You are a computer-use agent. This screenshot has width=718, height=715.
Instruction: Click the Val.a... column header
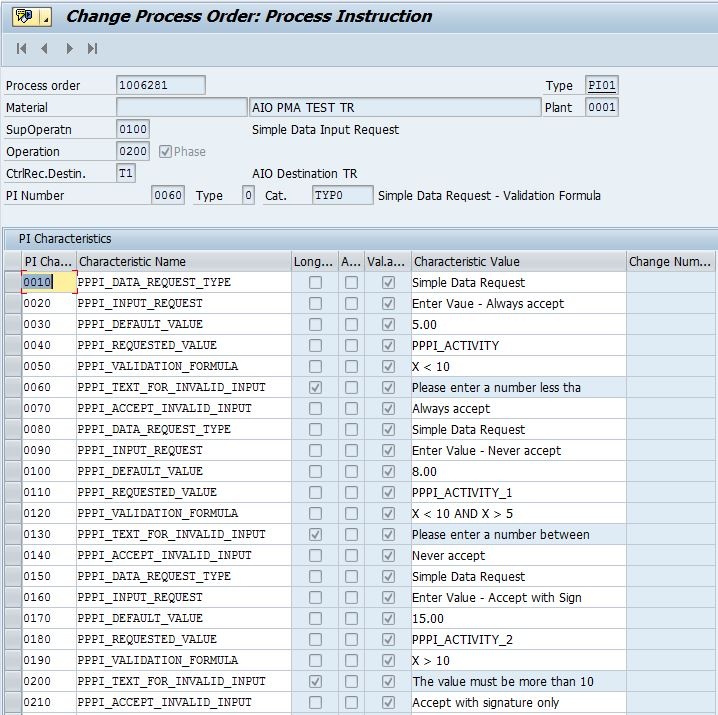point(387,262)
